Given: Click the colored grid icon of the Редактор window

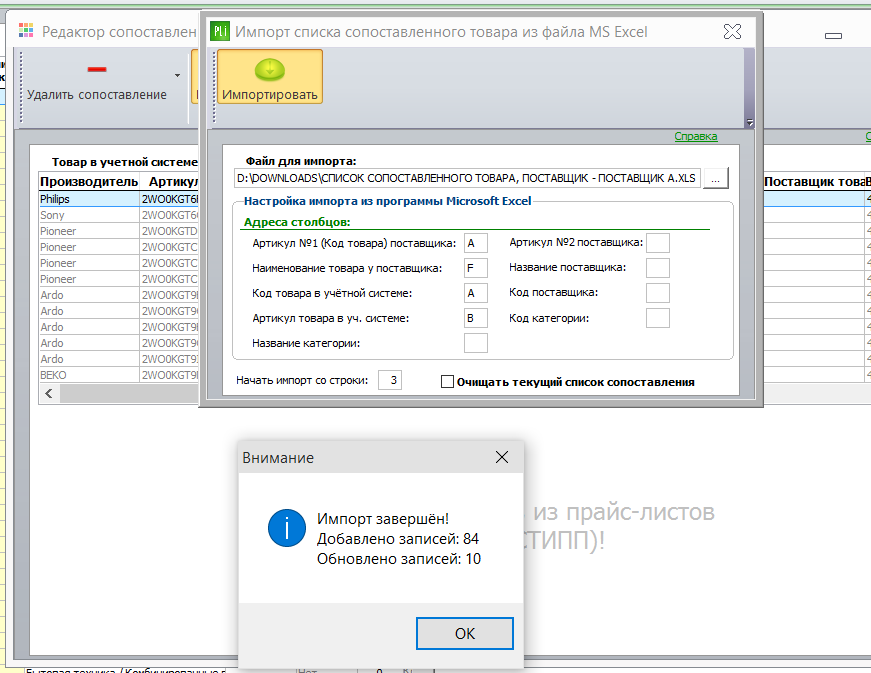Looking at the screenshot, I should [26, 31].
